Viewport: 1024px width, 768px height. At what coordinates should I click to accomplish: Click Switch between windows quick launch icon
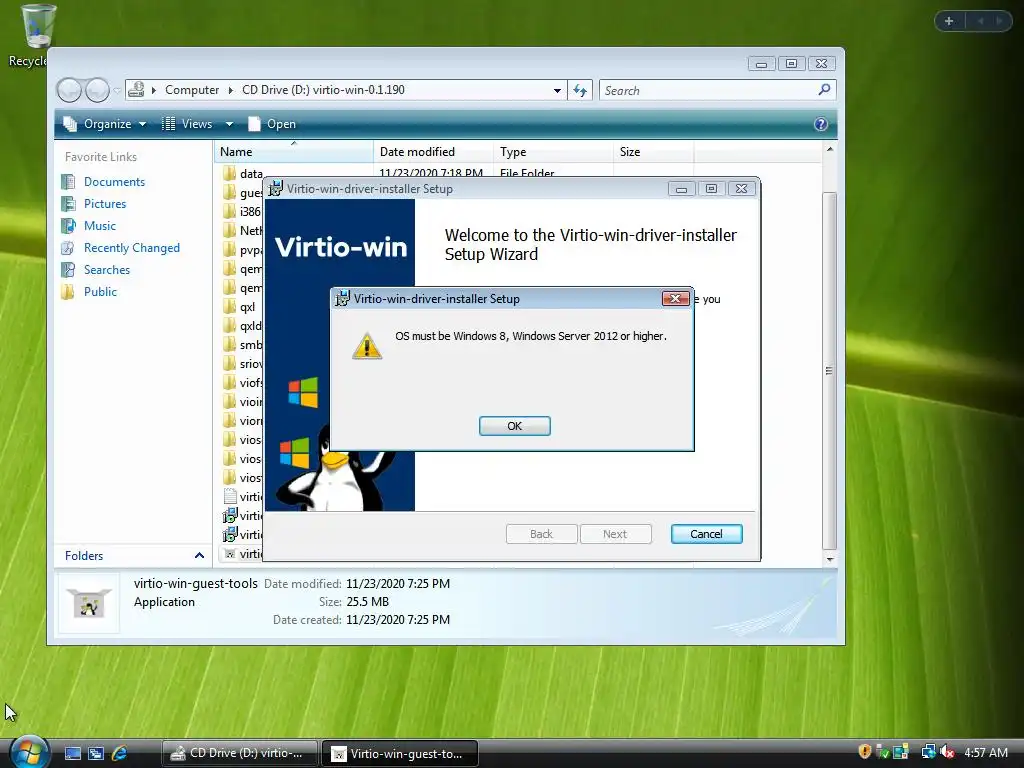tap(96, 753)
